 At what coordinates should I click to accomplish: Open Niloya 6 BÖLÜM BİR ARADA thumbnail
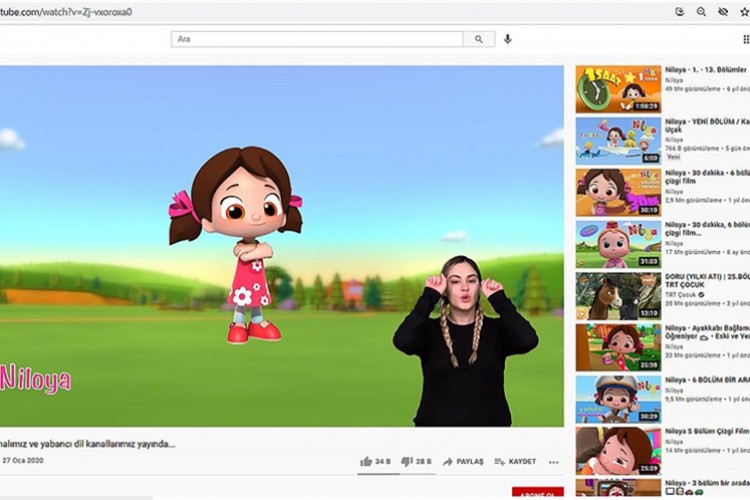pyautogui.click(x=617, y=398)
